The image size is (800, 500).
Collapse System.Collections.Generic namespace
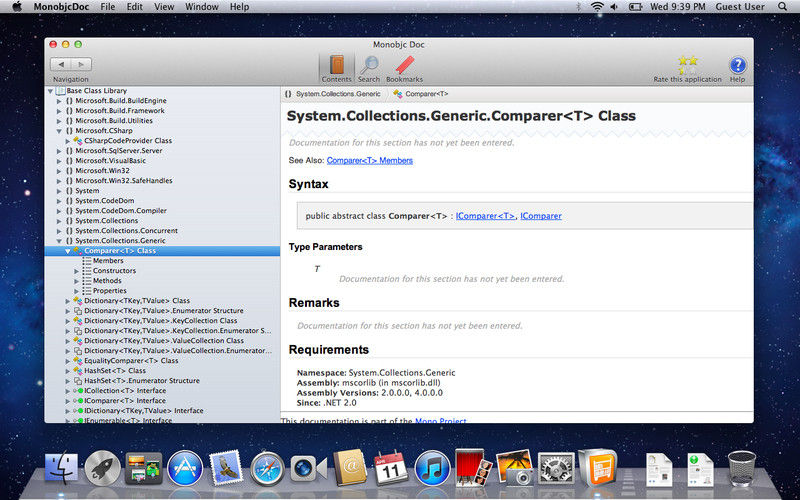click(59, 241)
